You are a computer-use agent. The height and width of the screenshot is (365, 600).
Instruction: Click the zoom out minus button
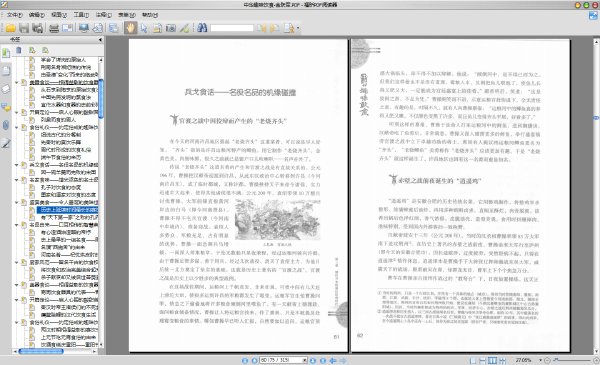point(547,360)
